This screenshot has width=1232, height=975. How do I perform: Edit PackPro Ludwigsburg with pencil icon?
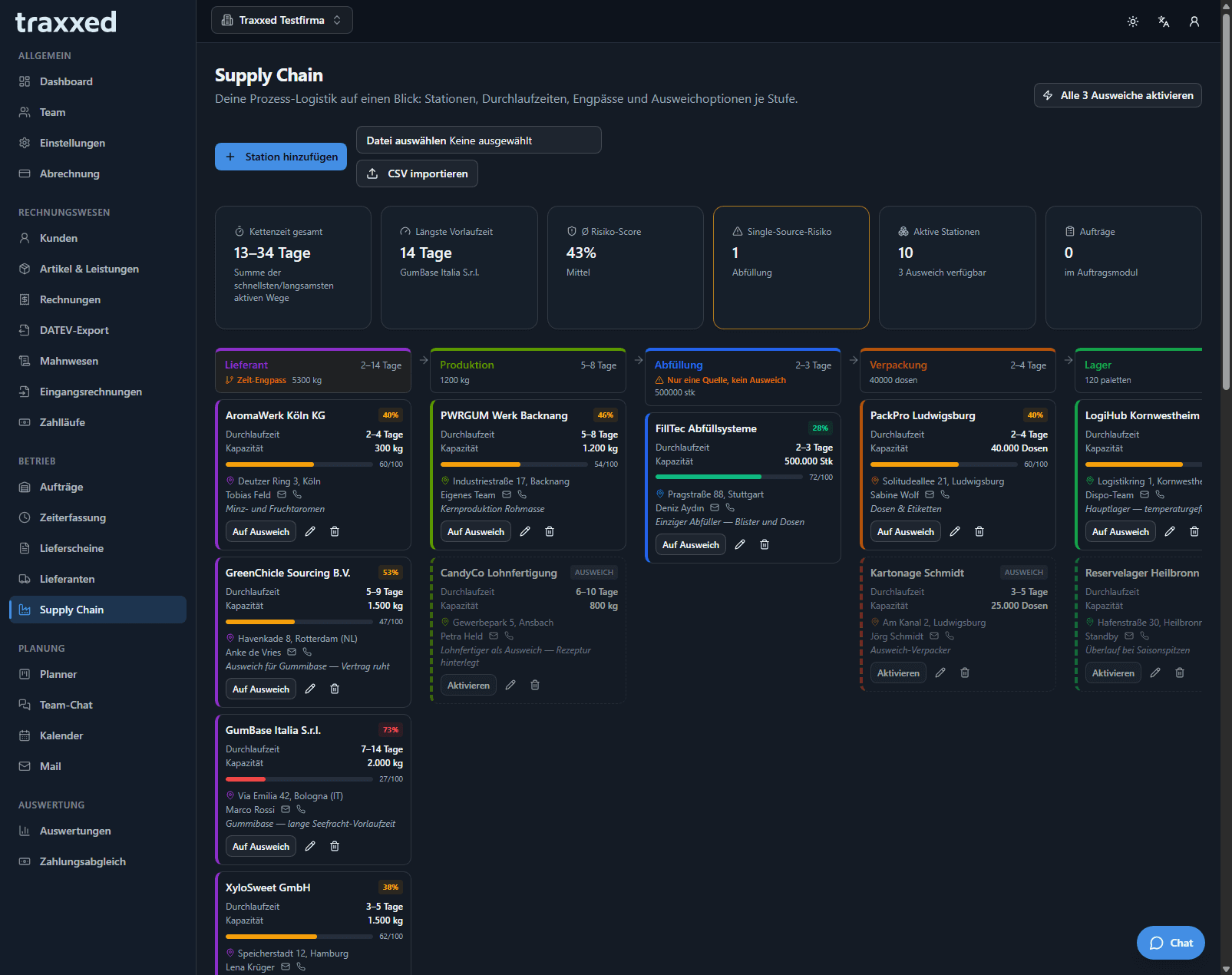point(955,531)
